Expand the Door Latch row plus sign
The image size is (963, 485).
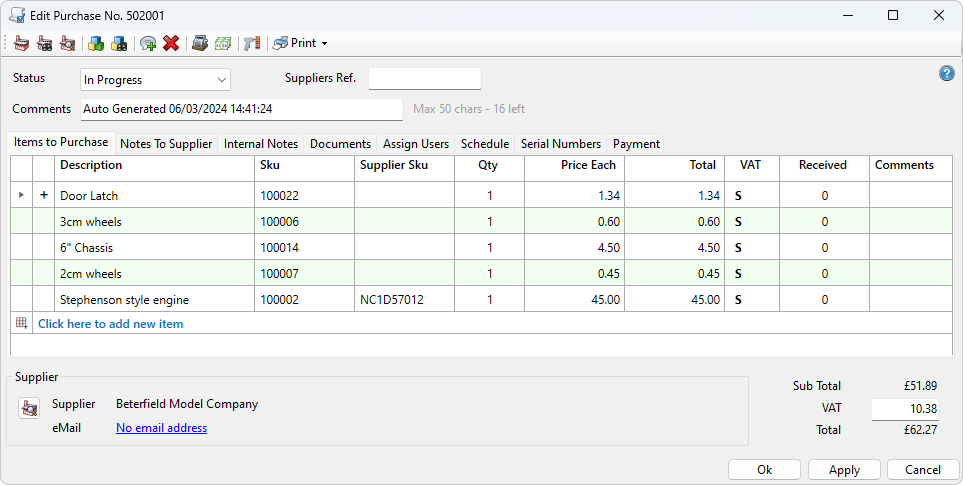coord(43,196)
